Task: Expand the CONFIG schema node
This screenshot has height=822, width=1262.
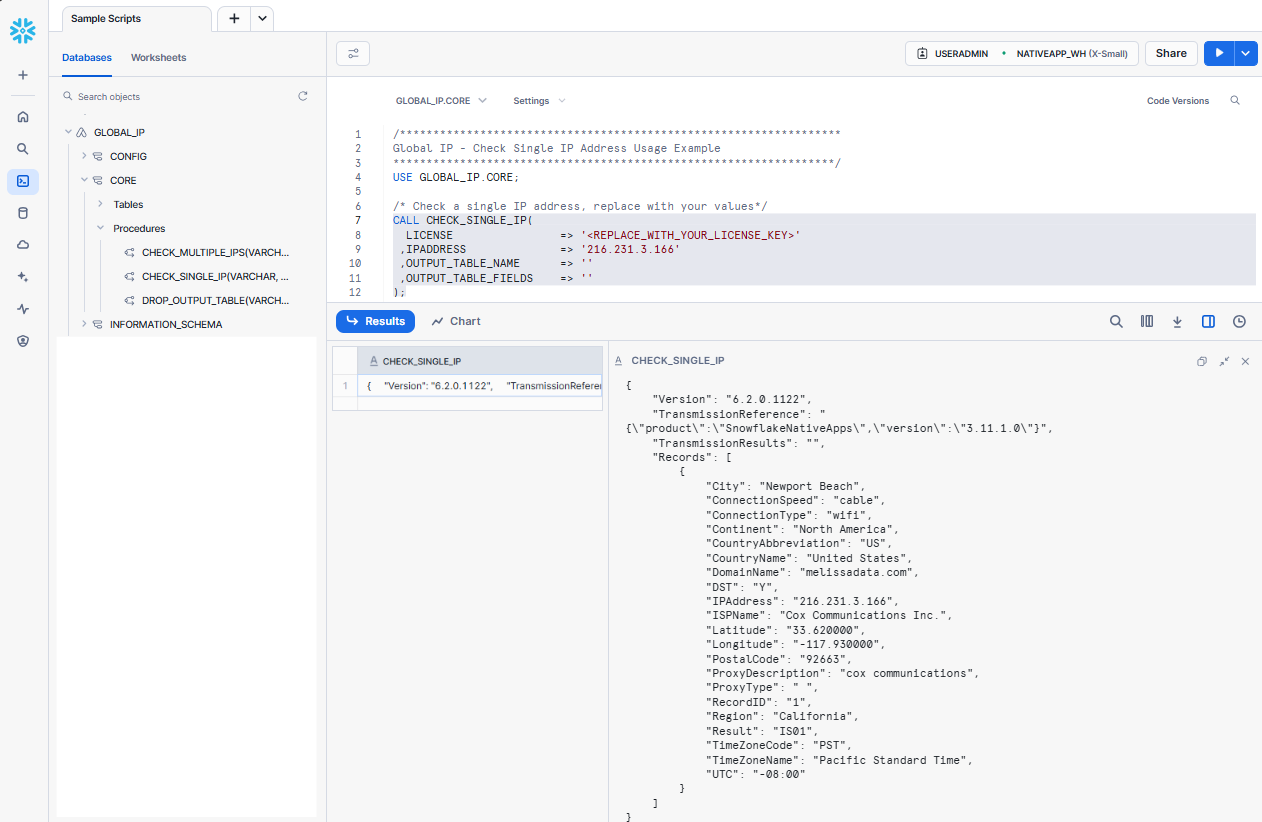Action: (x=84, y=156)
